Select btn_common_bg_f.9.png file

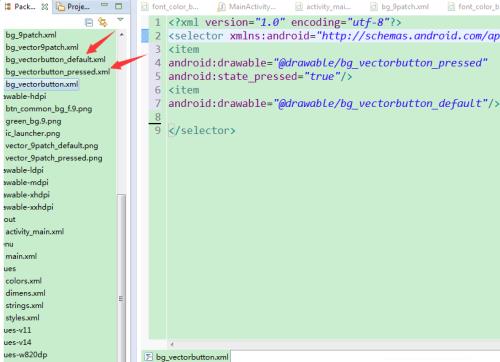click(49, 109)
